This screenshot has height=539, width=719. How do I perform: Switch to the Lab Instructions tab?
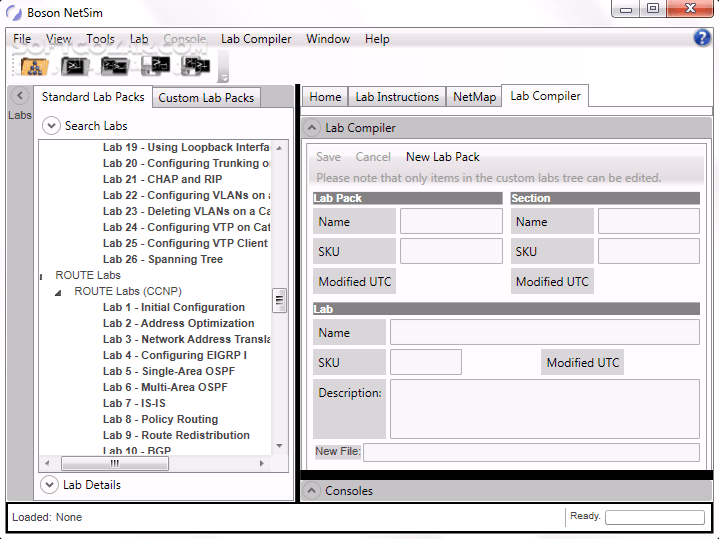[x=397, y=97]
